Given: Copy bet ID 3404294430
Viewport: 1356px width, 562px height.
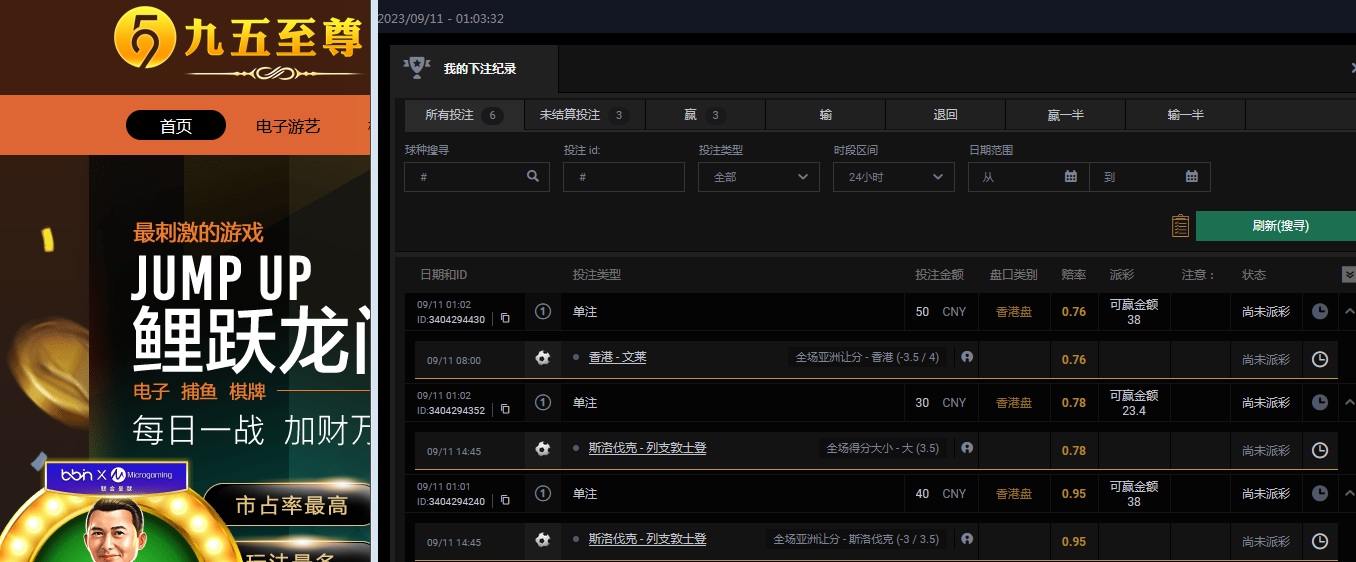Looking at the screenshot, I should (505, 319).
